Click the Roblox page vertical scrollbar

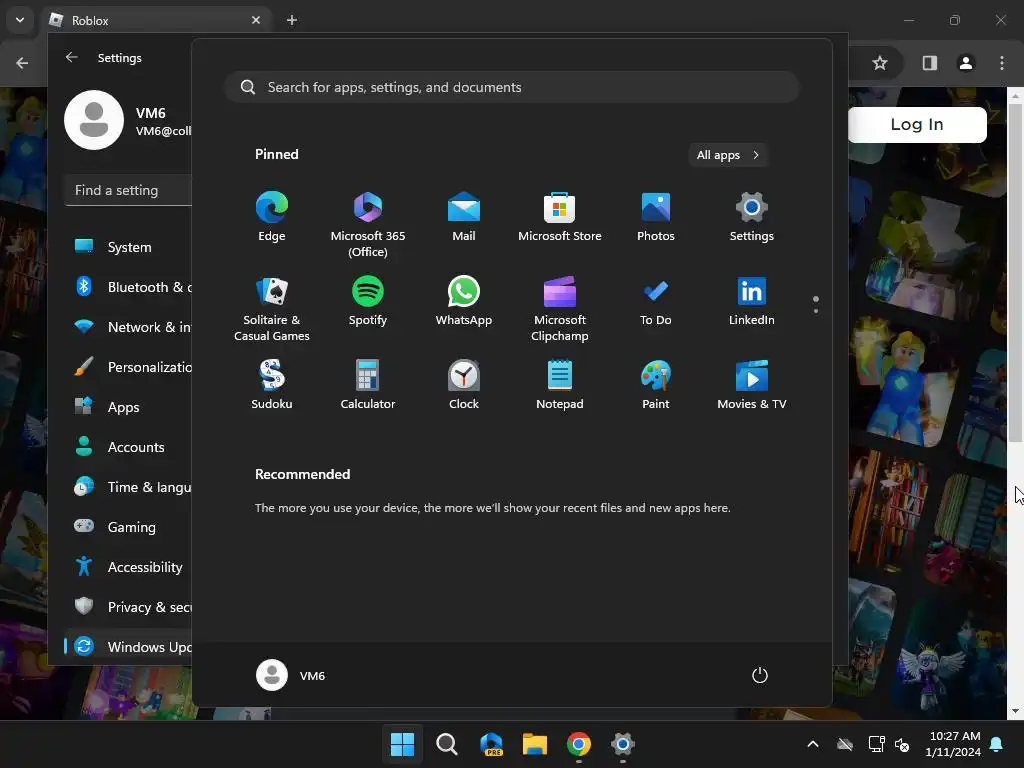1015,273
